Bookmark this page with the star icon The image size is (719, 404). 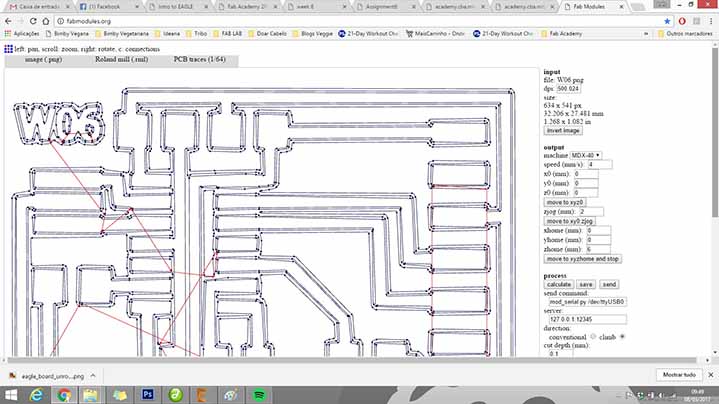tap(667, 21)
